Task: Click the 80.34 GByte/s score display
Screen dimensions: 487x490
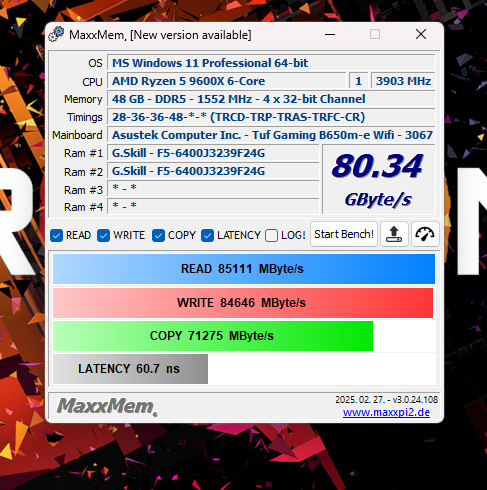Action: [x=379, y=180]
